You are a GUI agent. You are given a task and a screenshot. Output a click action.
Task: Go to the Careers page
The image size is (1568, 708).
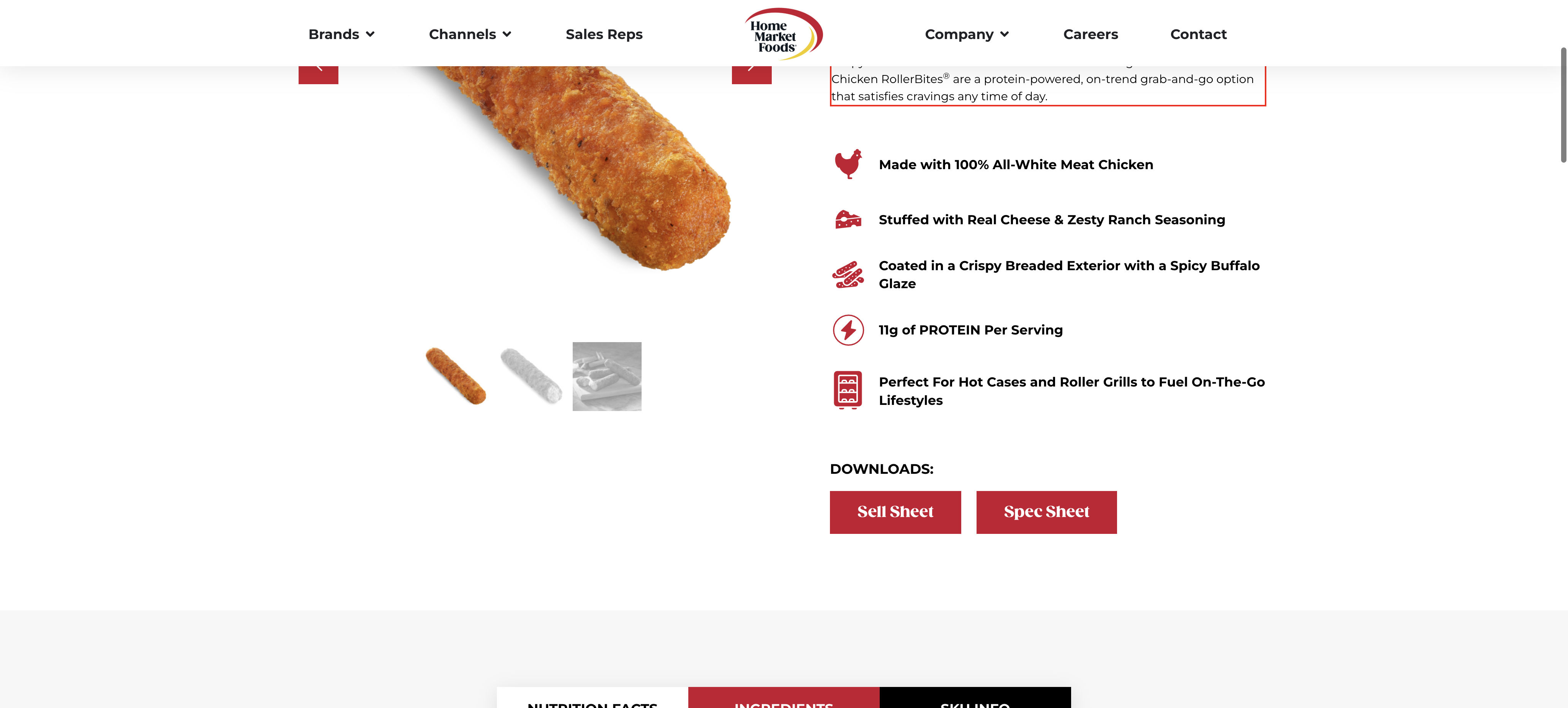(1090, 34)
